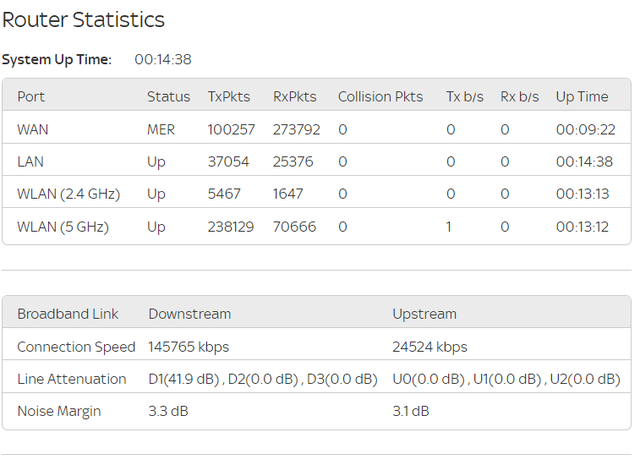Click the Broadband Link header
640x465 pixels.
click(x=68, y=314)
